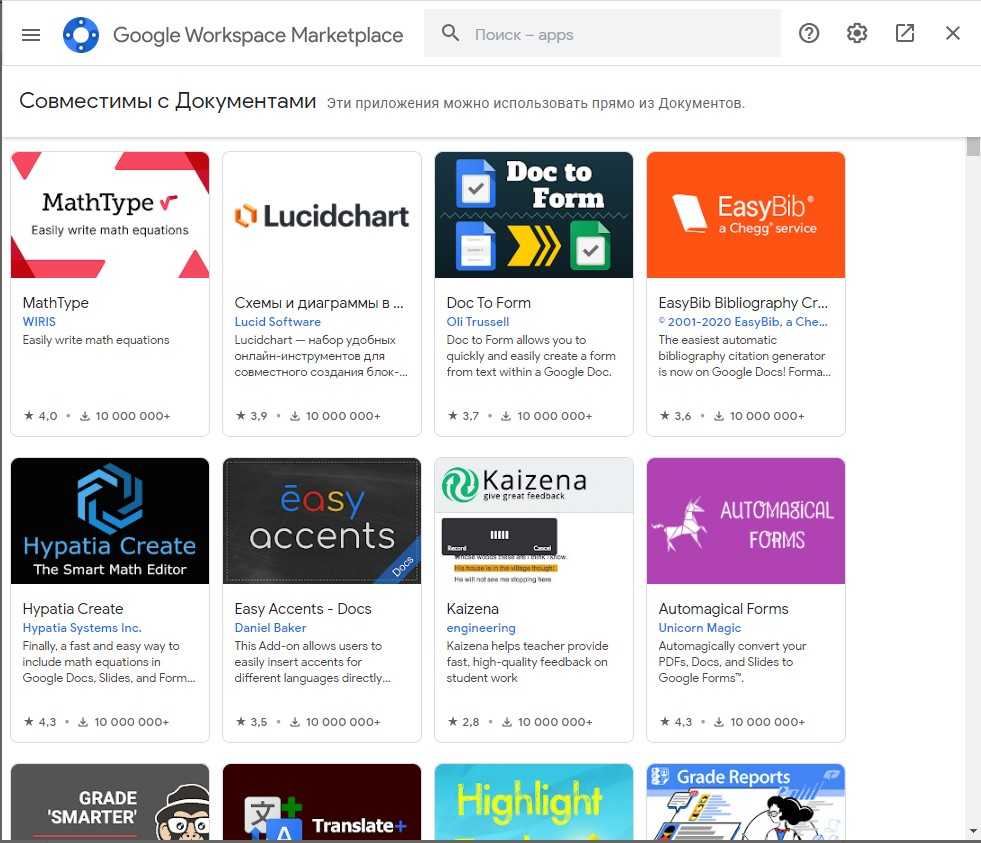Viewport: 981px width, 843px height.
Task: Open the Kaizena app card image
Action: point(534,521)
